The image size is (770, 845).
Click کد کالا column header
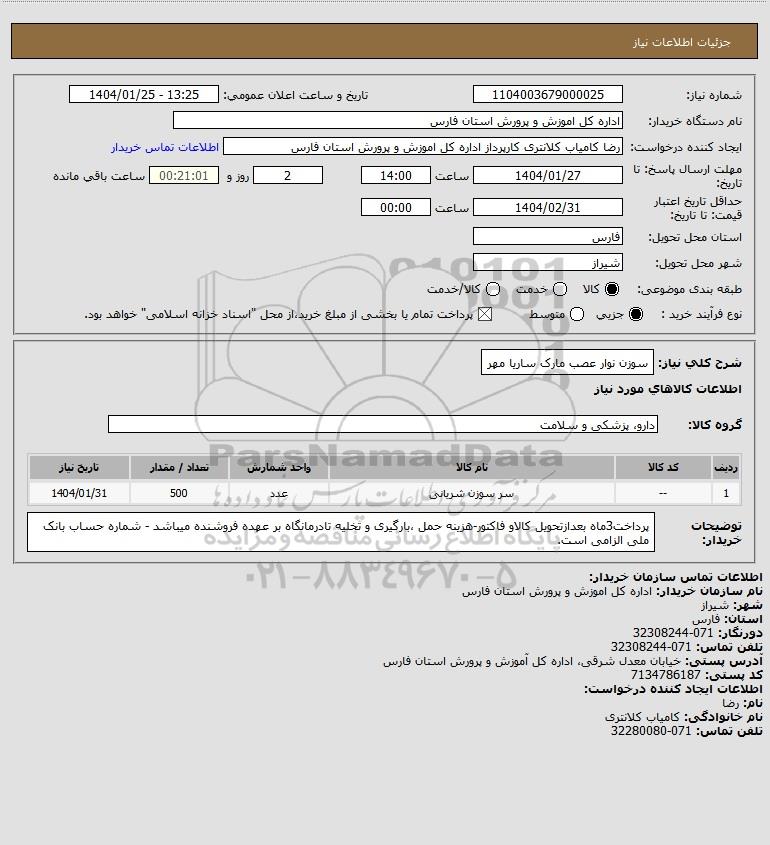coord(663,467)
